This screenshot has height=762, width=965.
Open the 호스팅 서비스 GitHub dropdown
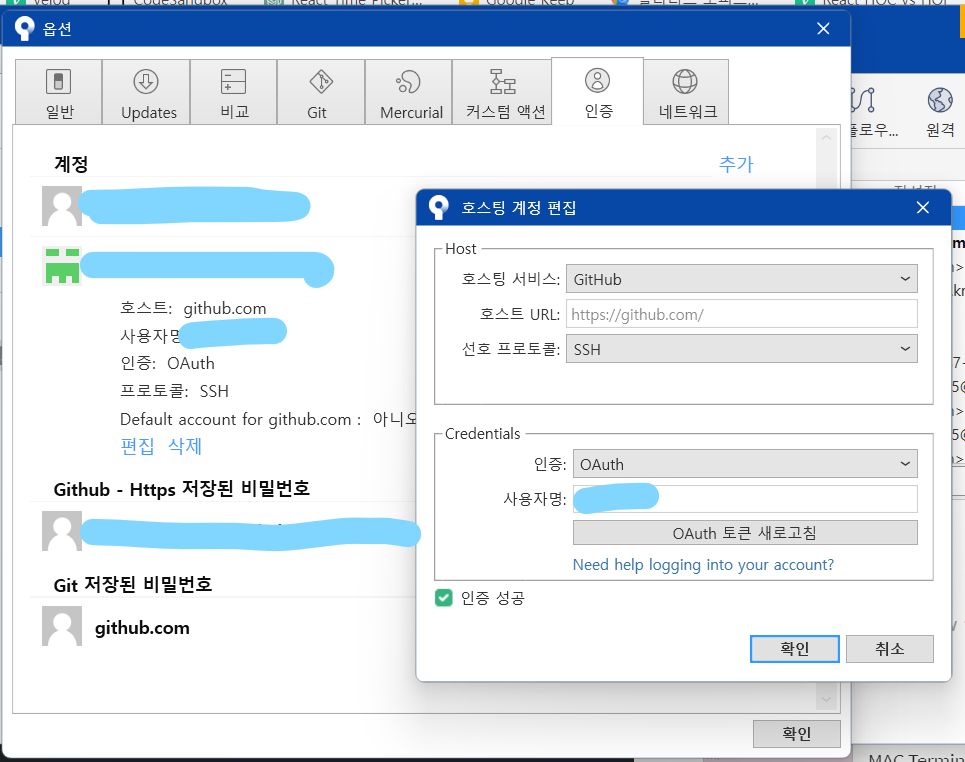click(742, 279)
